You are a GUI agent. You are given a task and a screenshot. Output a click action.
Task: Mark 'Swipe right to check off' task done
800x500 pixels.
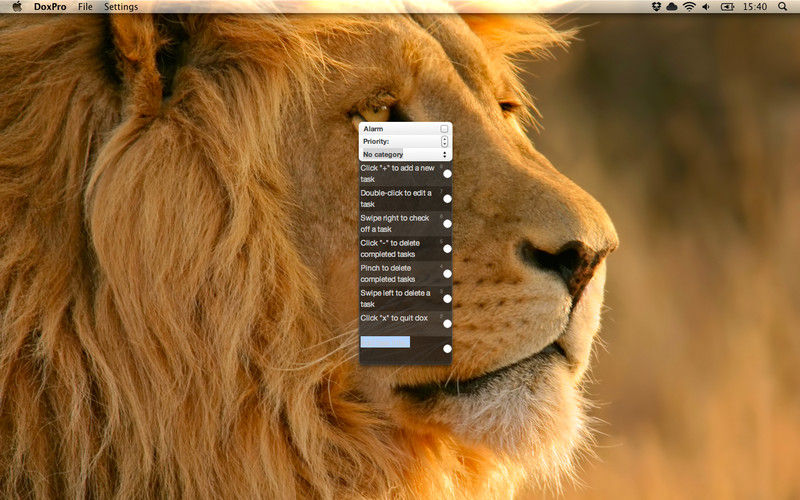(x=447, y=224)
